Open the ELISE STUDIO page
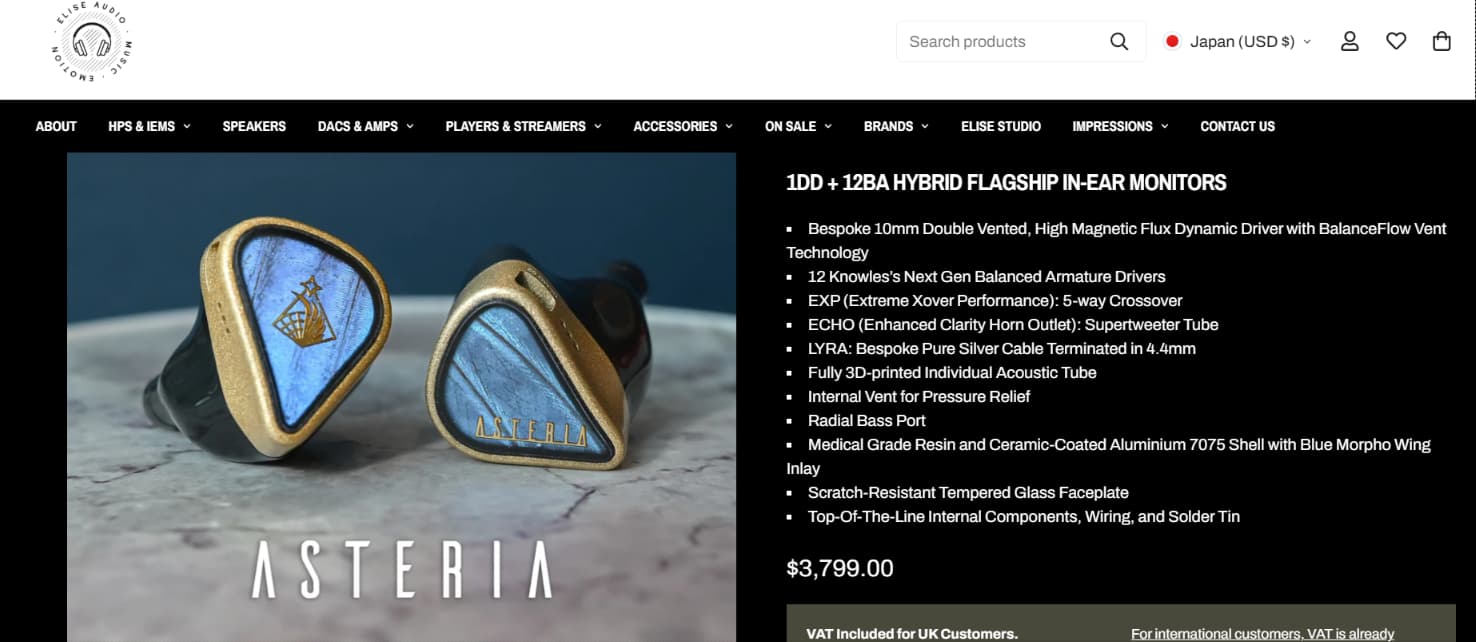 1000,126
